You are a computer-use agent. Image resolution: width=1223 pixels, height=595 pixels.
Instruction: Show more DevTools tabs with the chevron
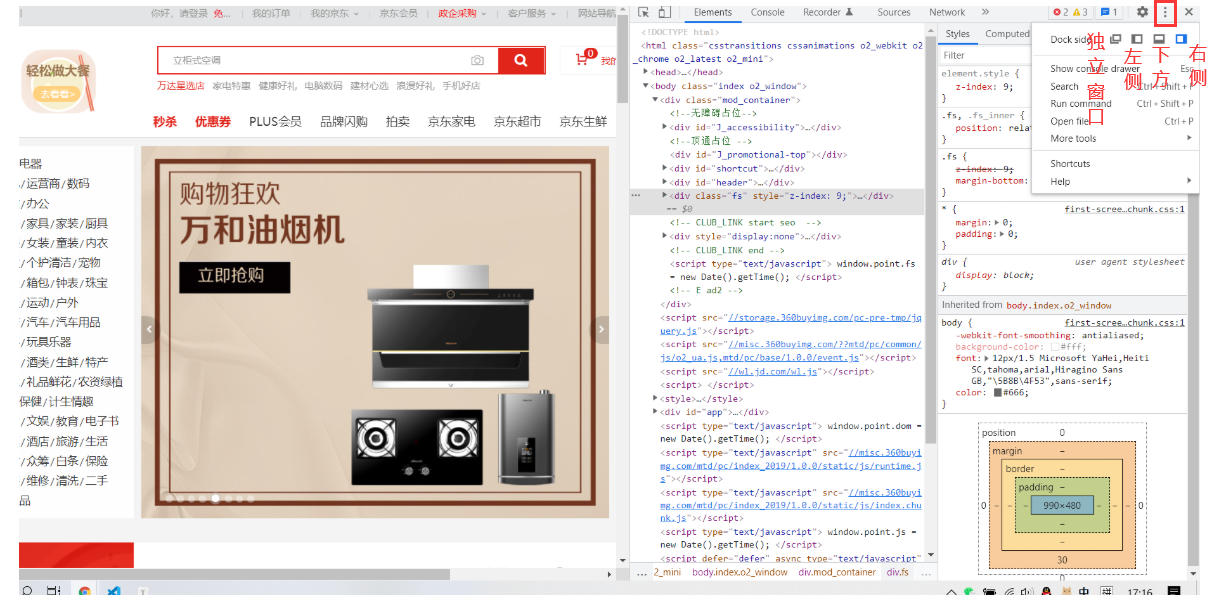click(x=985, y=12)
